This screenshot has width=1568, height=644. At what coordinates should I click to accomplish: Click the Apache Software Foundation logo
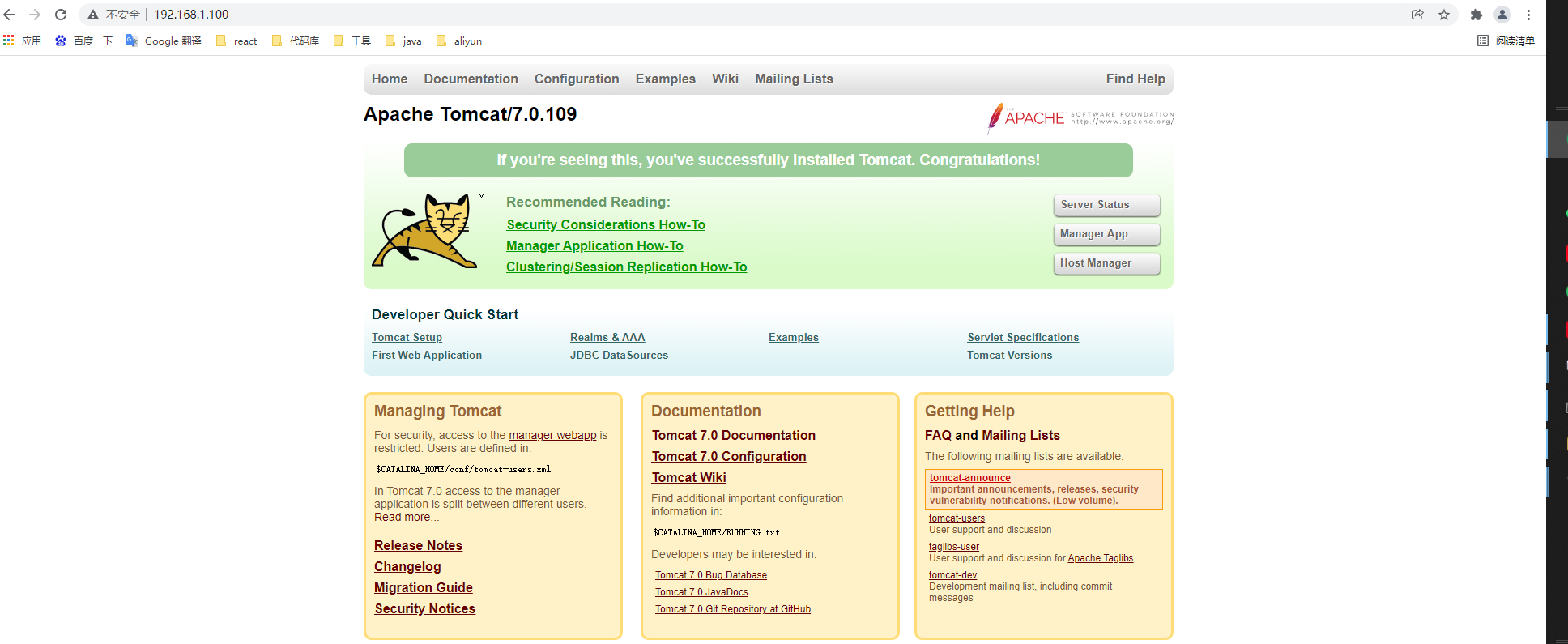pos(1080,118)
